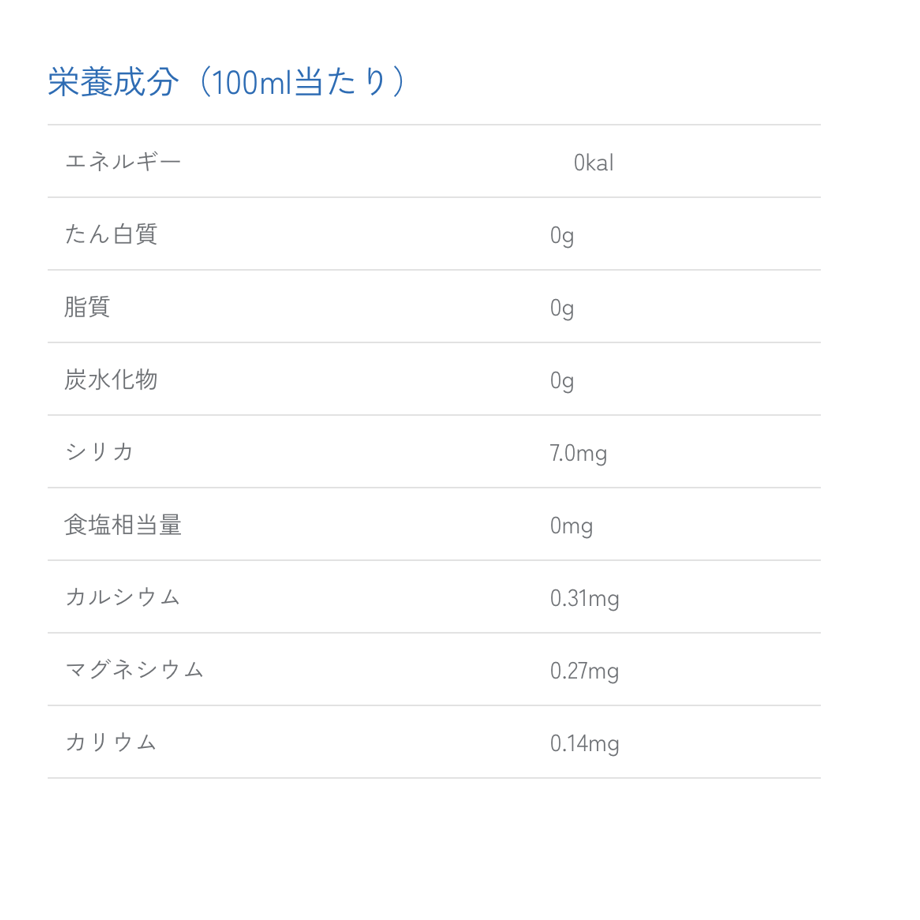Screen dimensions: 920x920
Task: Click the 0g value beside 脂質
Action: click(x=562, y=308)
